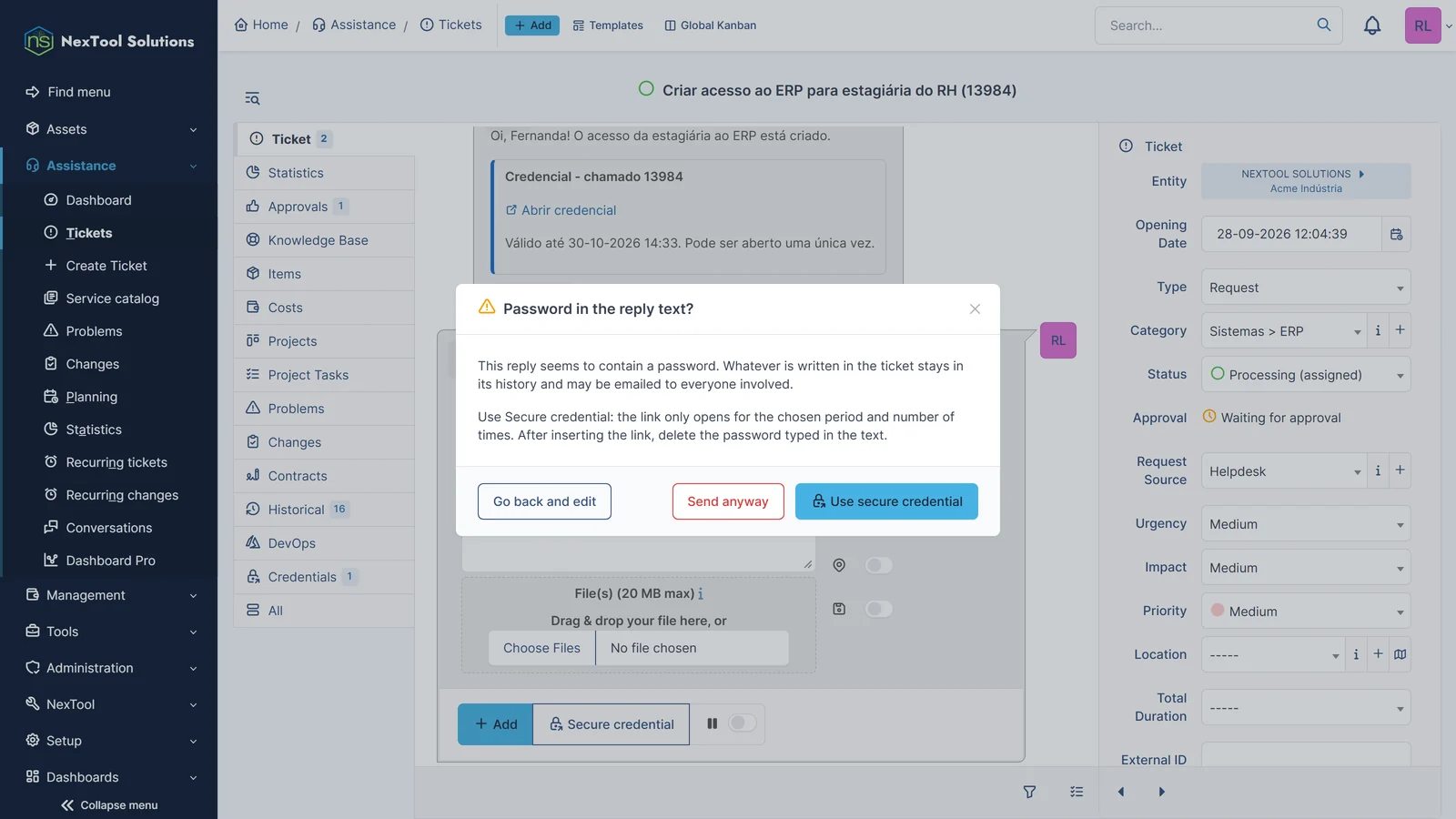Click the RL user avatar

tap(1422, 25)
